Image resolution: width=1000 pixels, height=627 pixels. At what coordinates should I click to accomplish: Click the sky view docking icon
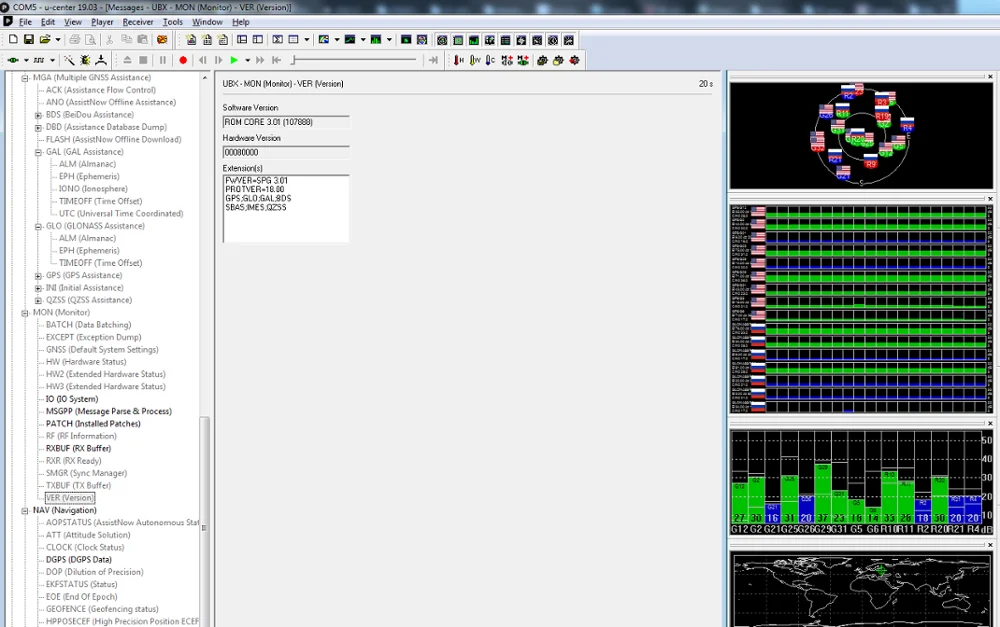[442, 40]
